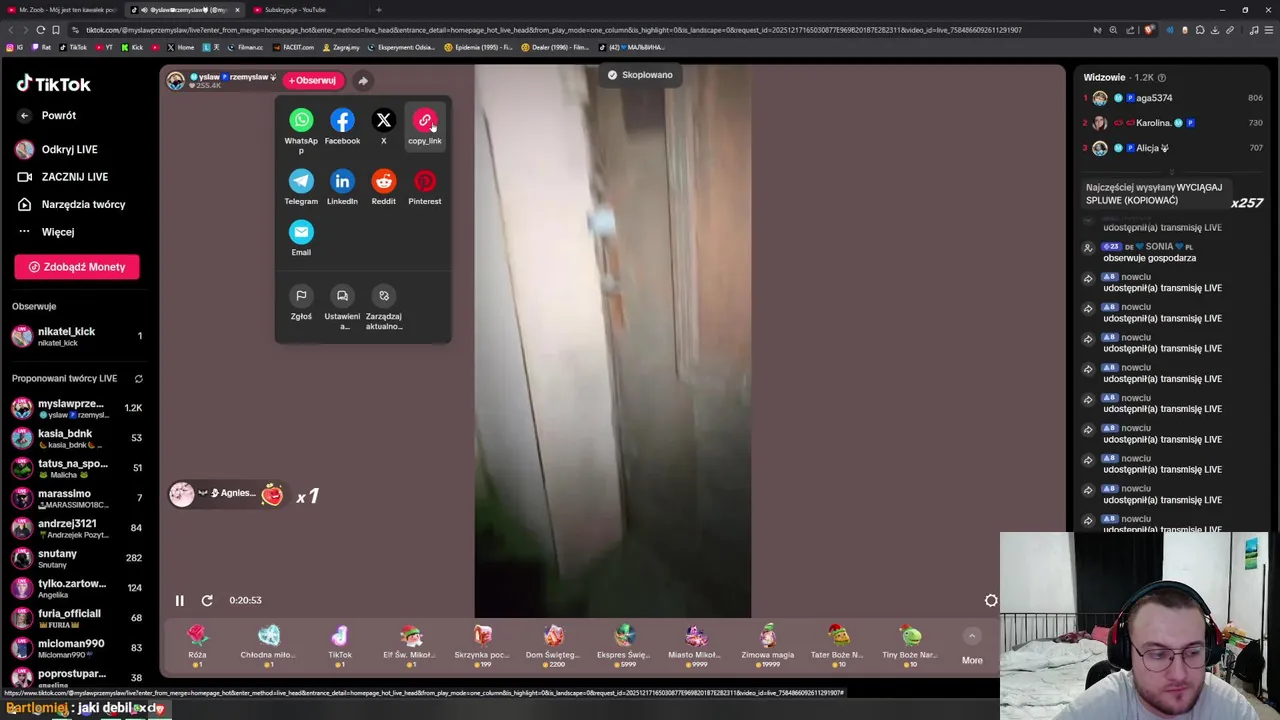Share stream on Facebook
This screenshot has width=1280, height=720.
[x=342, y=120]
